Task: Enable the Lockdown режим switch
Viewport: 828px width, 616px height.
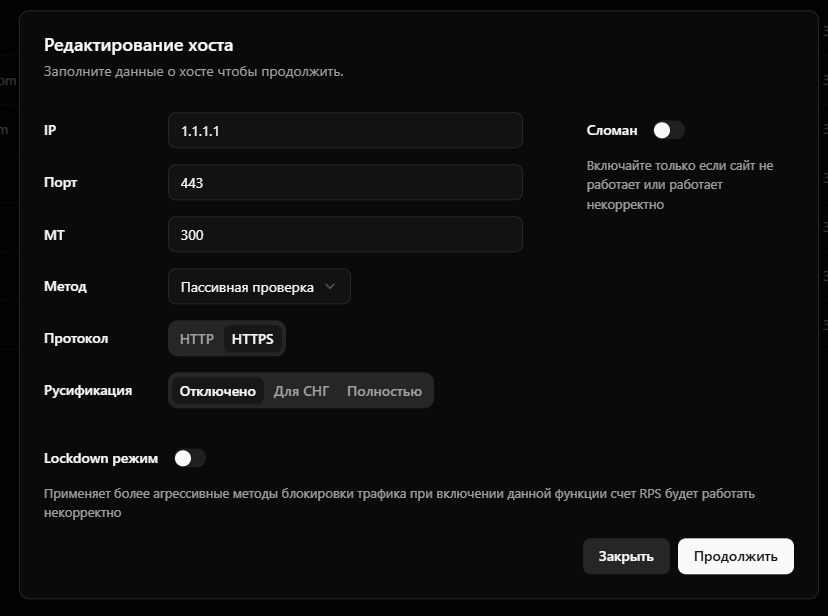Action: pos(189,458)
